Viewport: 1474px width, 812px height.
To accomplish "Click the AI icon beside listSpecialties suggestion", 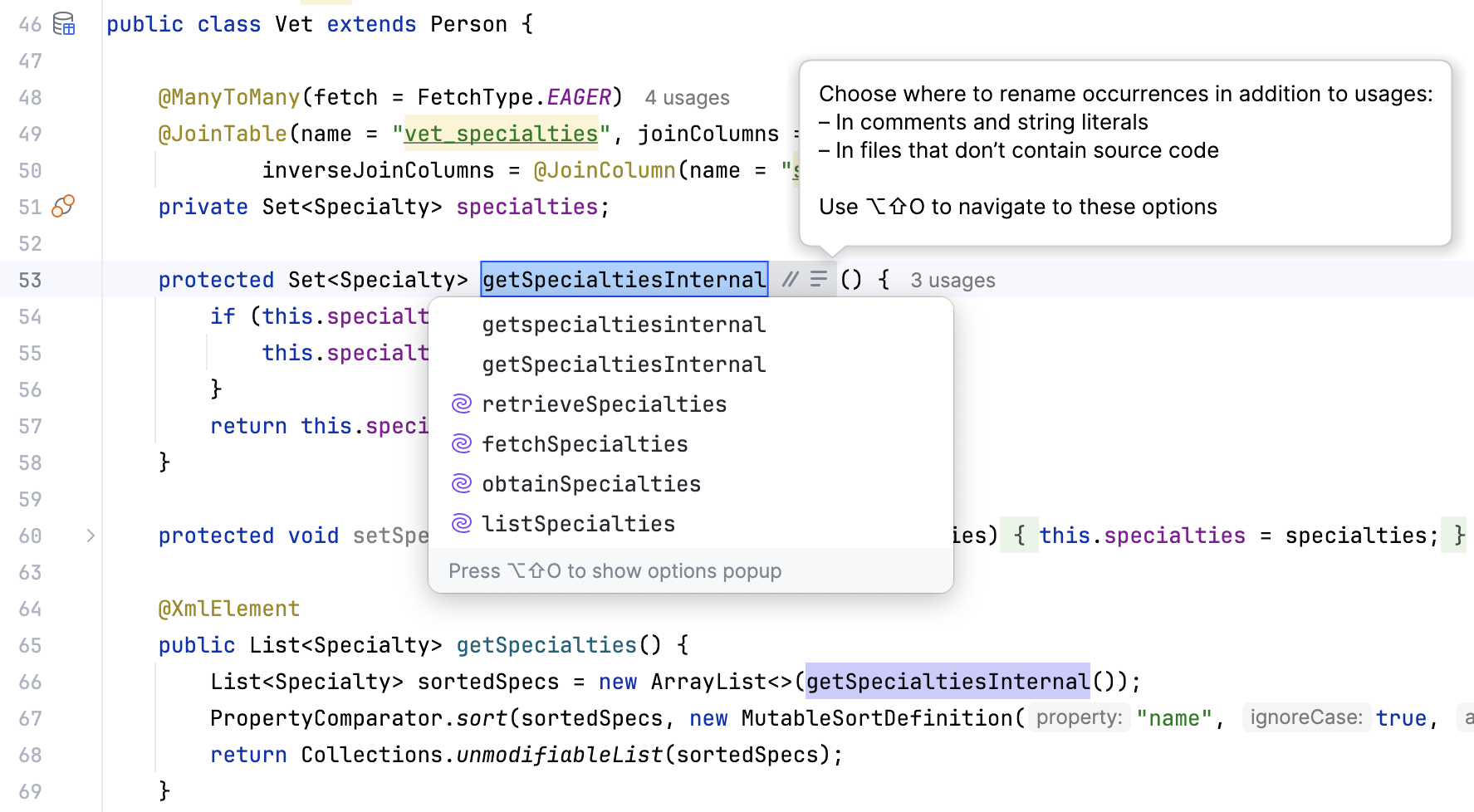I will click(462, 523).
